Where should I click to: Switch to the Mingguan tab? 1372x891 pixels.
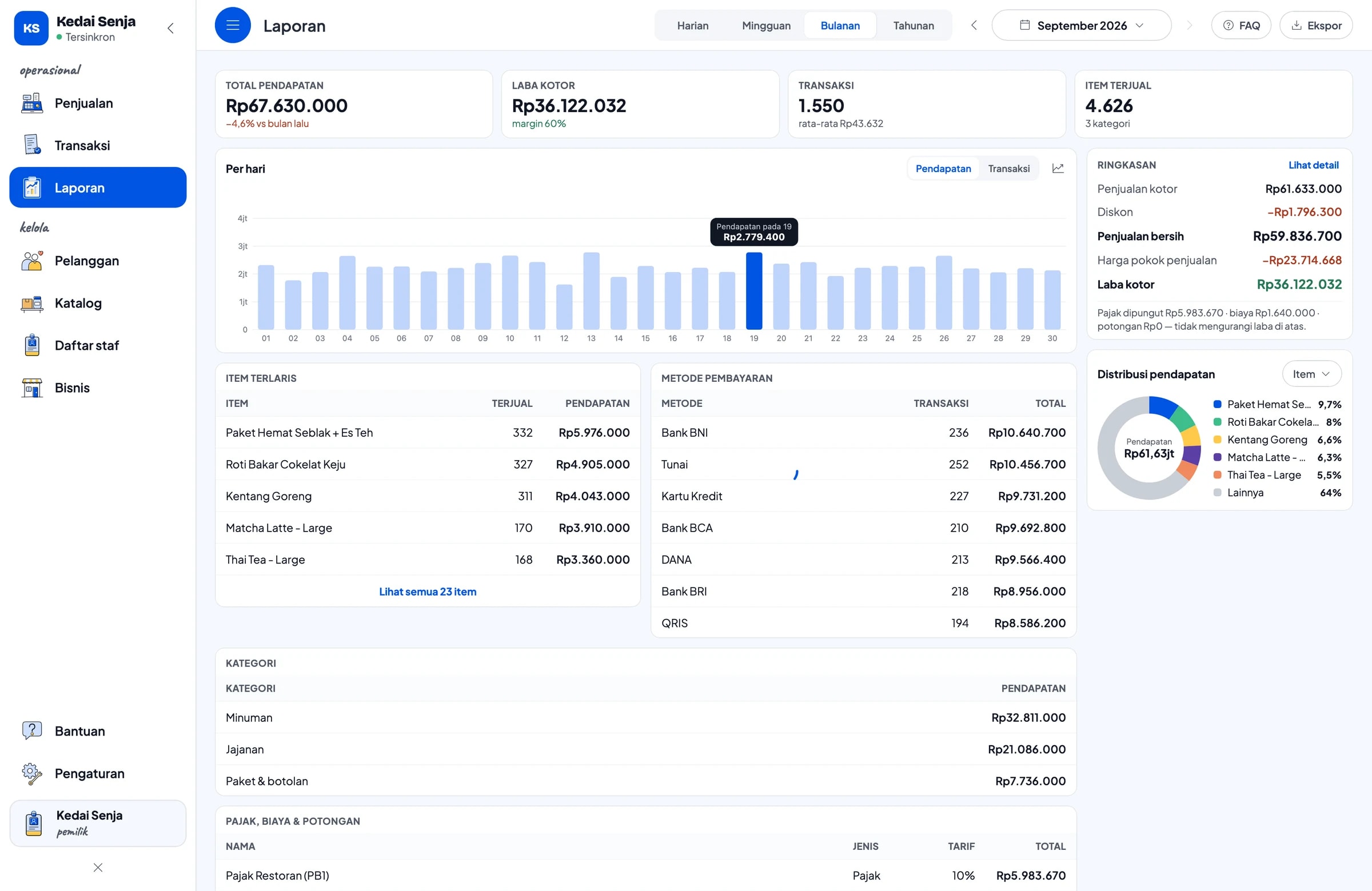coord(766,25)
